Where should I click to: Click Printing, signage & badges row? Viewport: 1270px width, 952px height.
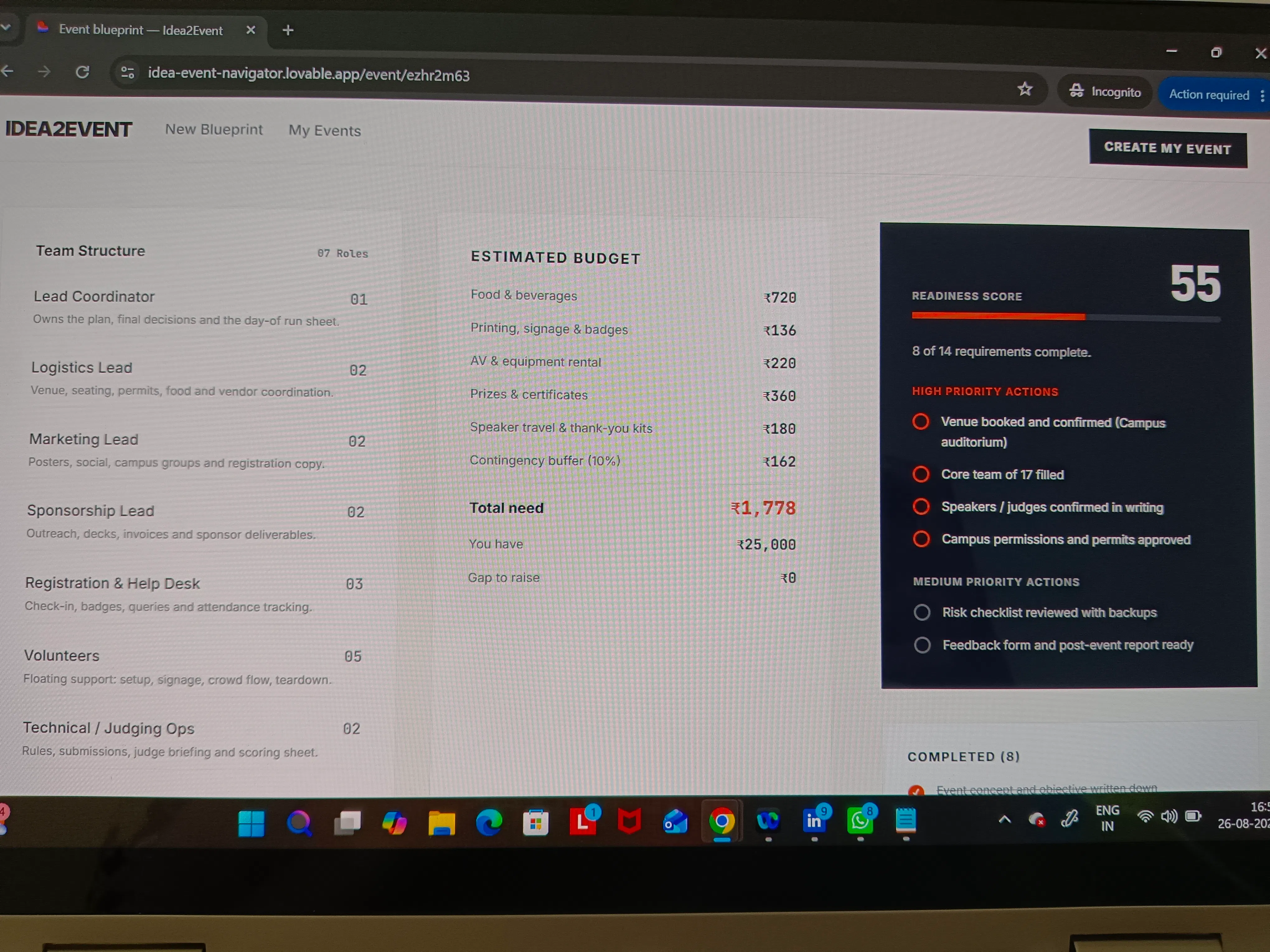coord(633,329)
